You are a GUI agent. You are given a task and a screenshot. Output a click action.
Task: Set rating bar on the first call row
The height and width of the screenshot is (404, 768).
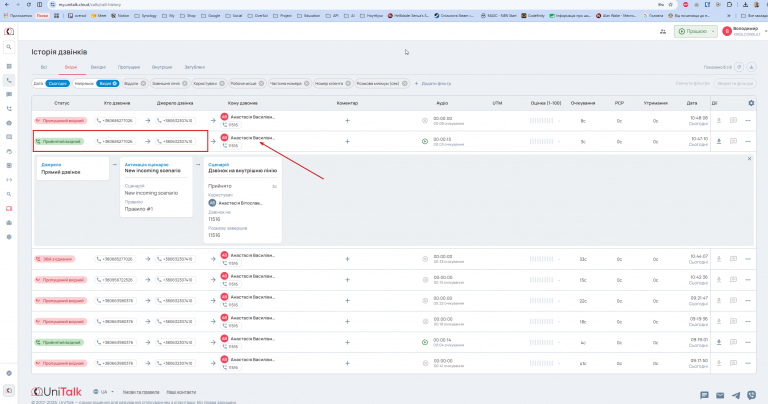pos(541,120)
